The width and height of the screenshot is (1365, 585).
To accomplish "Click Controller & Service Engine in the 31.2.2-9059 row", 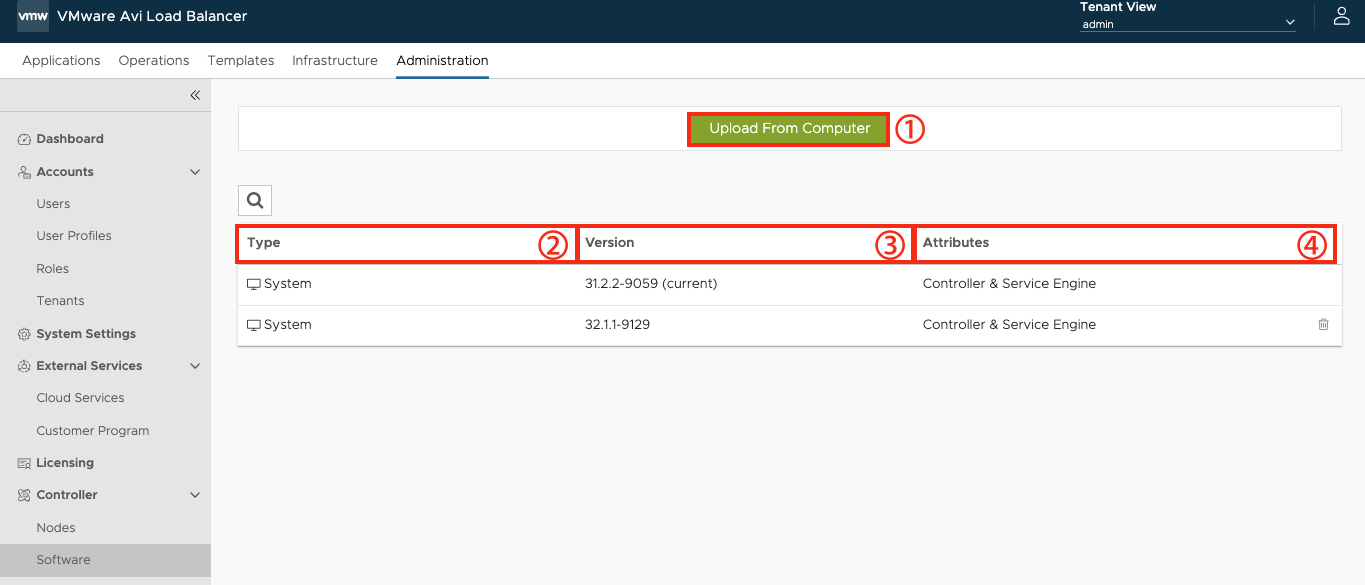I will (x=1009, y=284).
